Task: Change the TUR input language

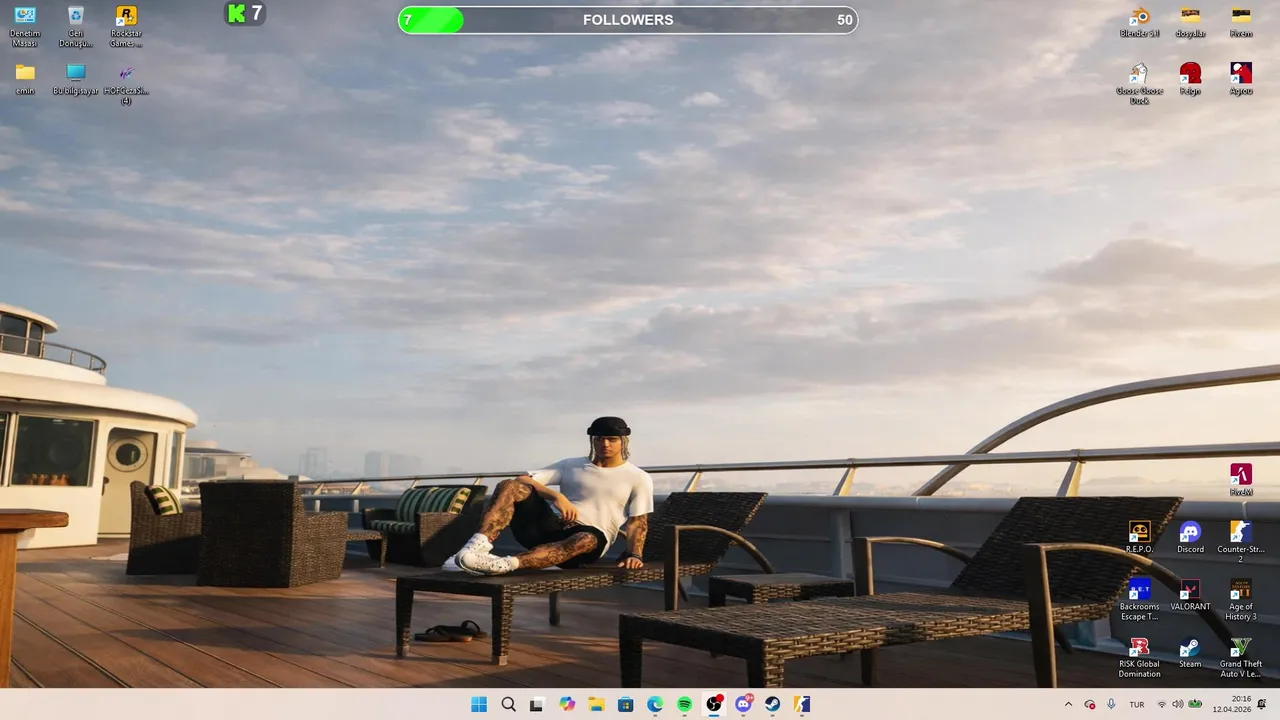Action: tap(1137, 704)
